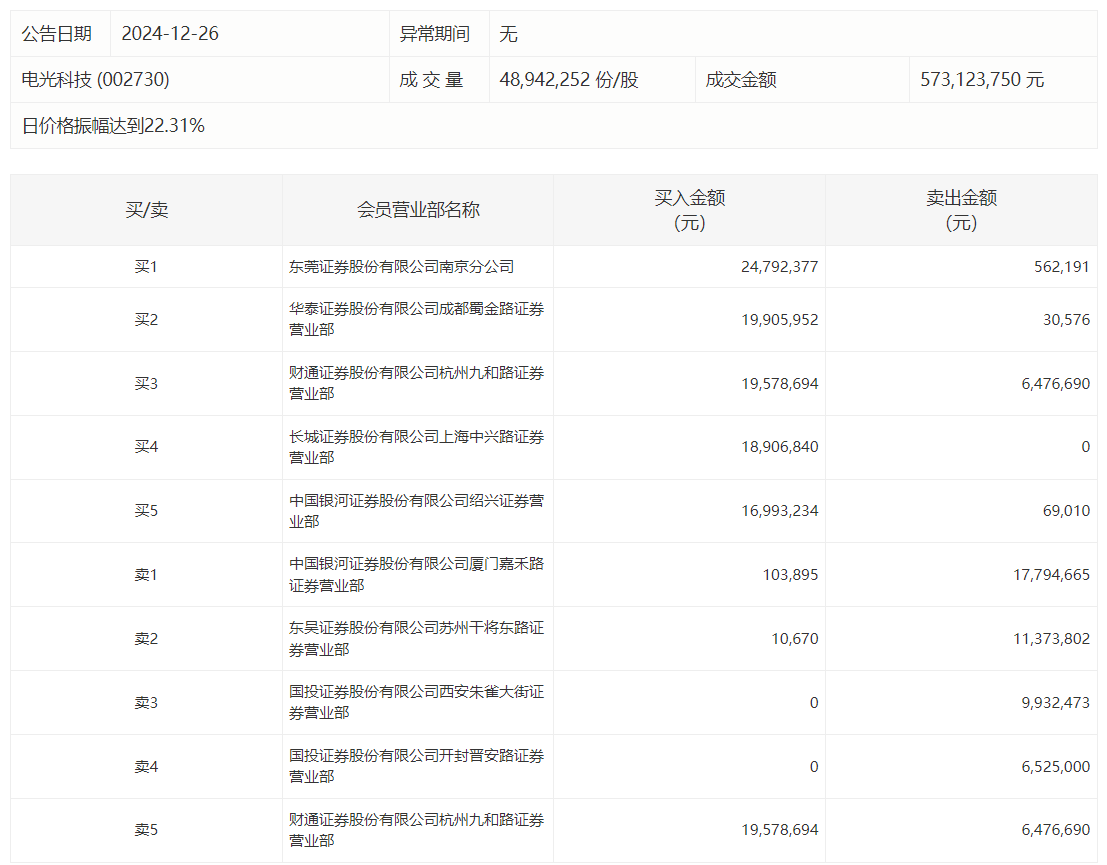Click the 会员营业部名称 column header
This screenshot has width=1107, height=865.
pos(418,210)
